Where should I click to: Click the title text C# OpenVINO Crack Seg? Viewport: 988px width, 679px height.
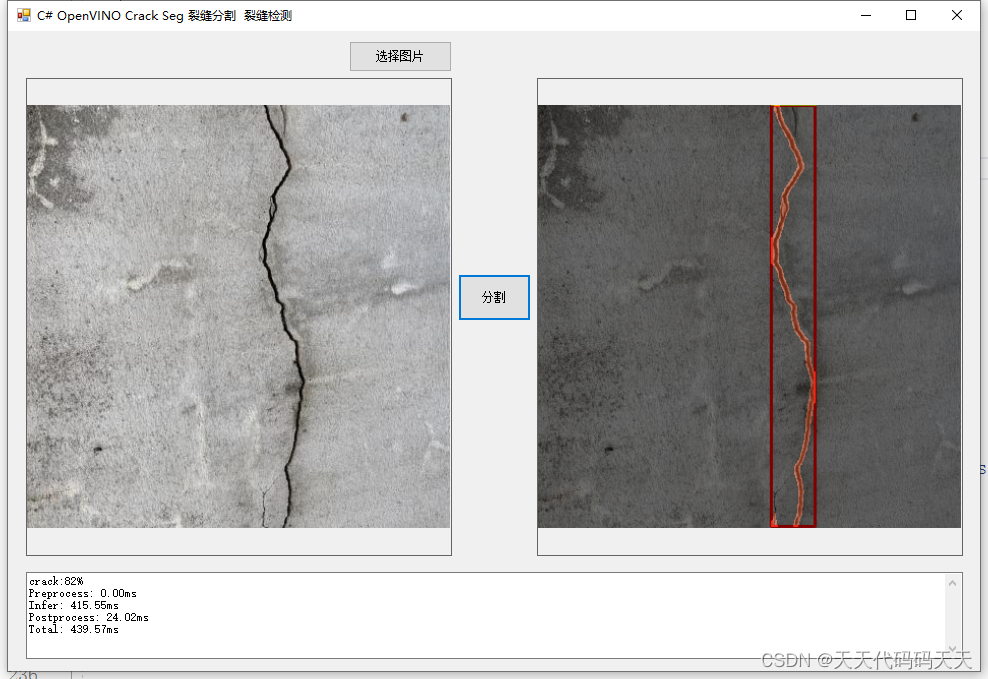pos(110,15)
